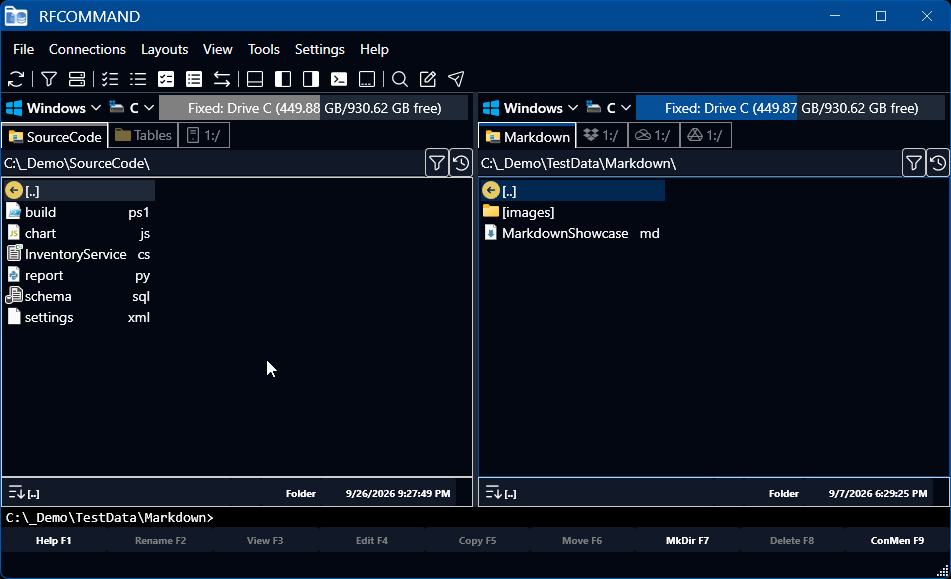Select parent [..] entry in left panel
This screenshot has height=579, width=951.
point(79,191)
